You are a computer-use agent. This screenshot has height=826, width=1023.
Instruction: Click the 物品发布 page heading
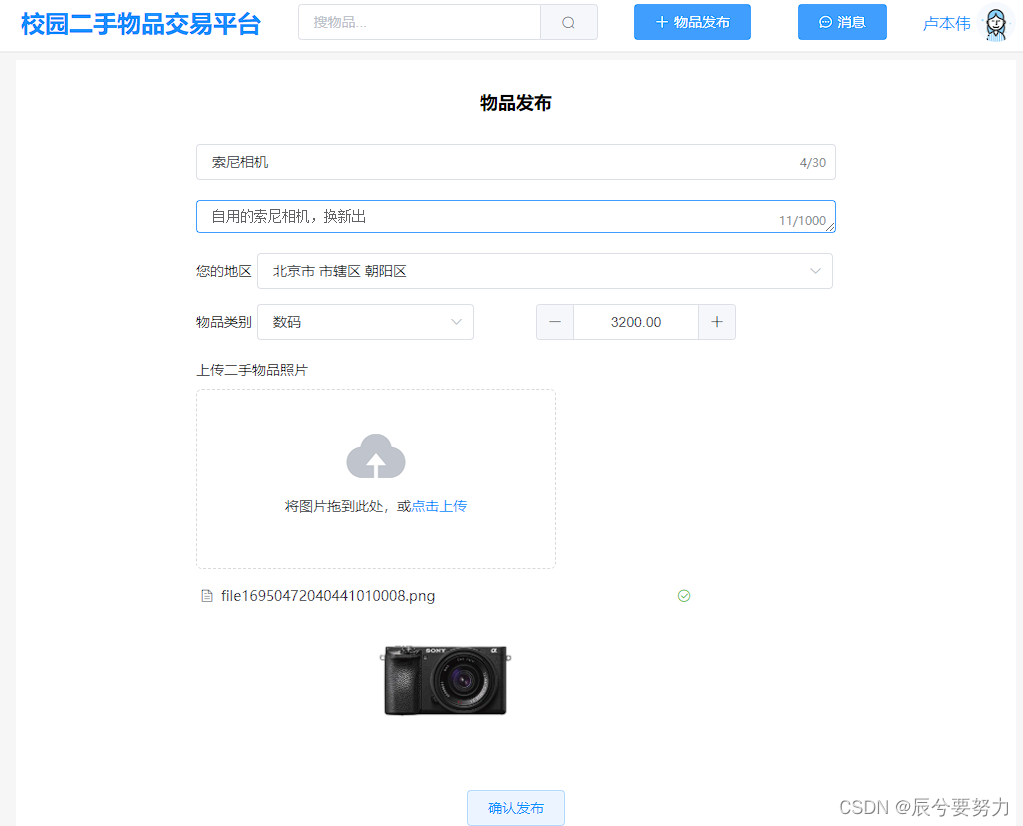(x=515, y=102)
